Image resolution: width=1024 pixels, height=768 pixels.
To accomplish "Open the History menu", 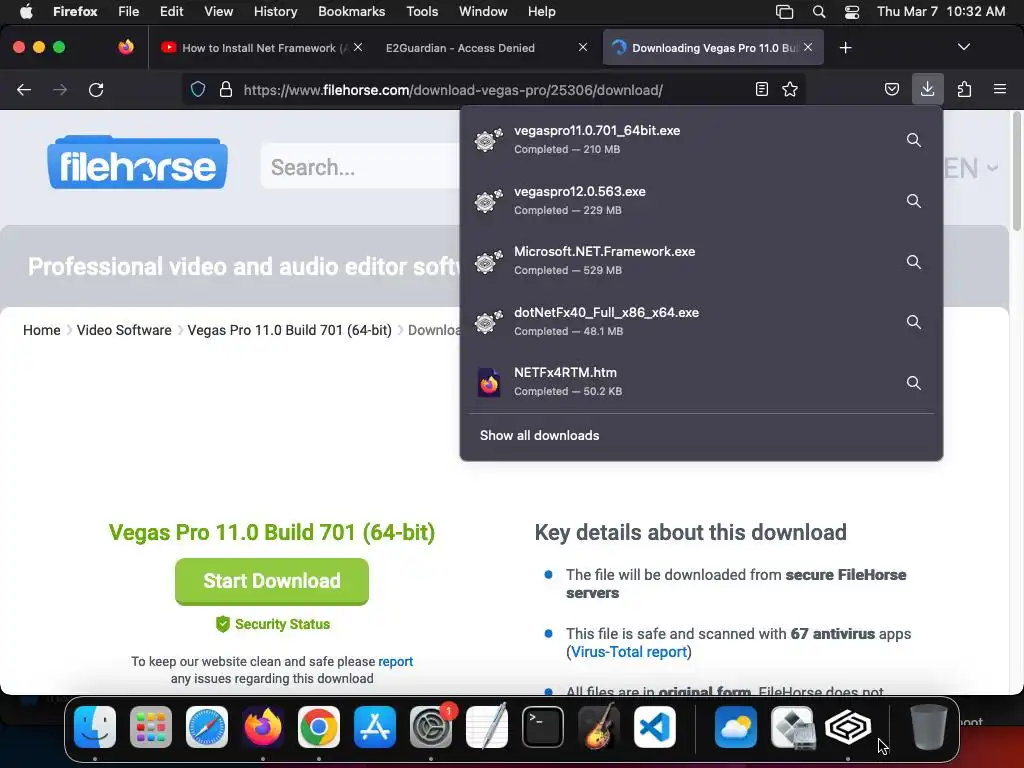I will [275, 12].
